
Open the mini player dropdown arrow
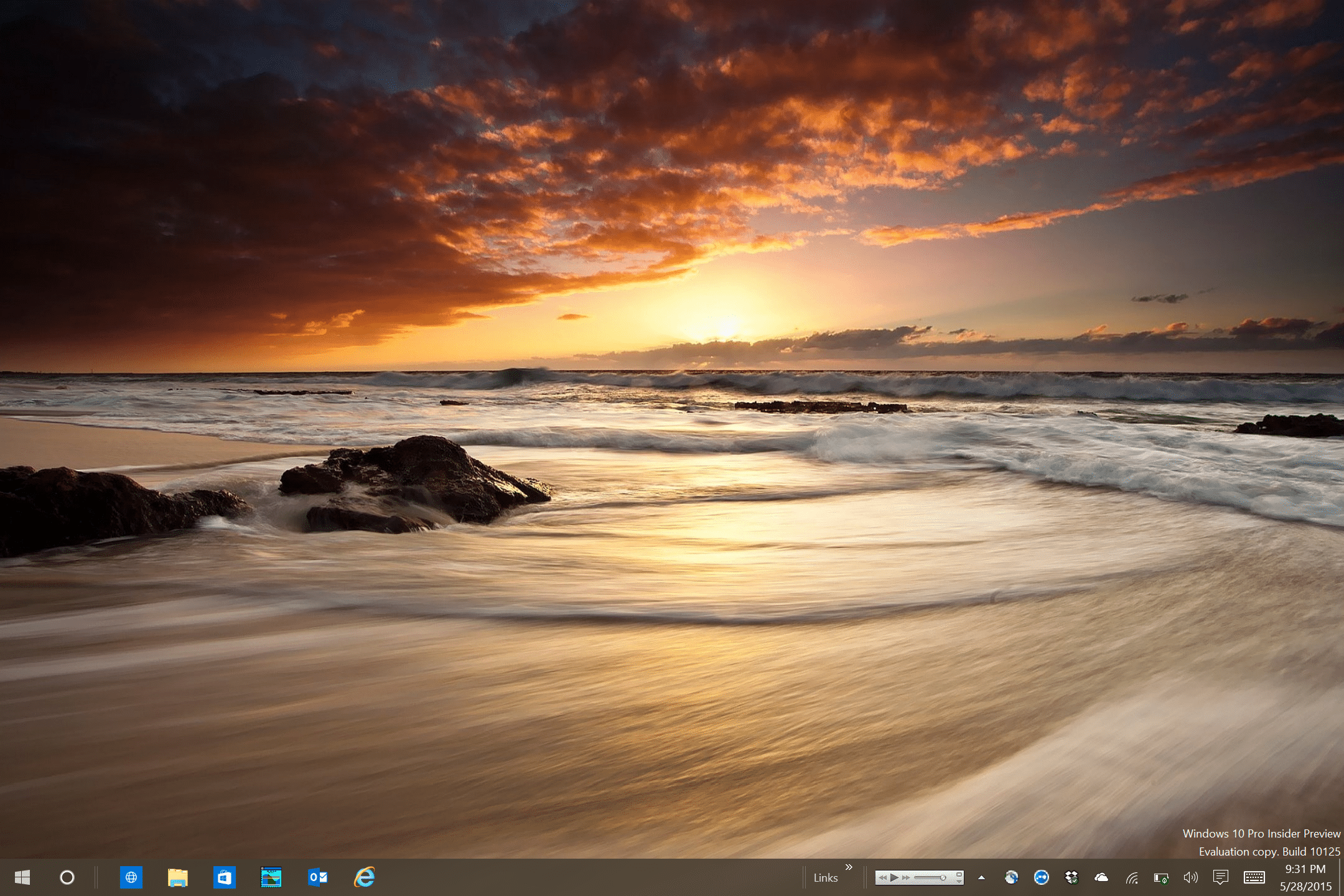[x=959, y=882]
